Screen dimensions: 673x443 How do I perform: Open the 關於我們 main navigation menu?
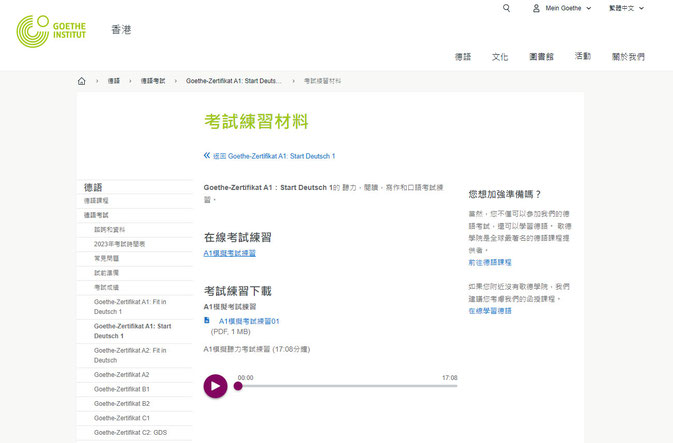628,57
